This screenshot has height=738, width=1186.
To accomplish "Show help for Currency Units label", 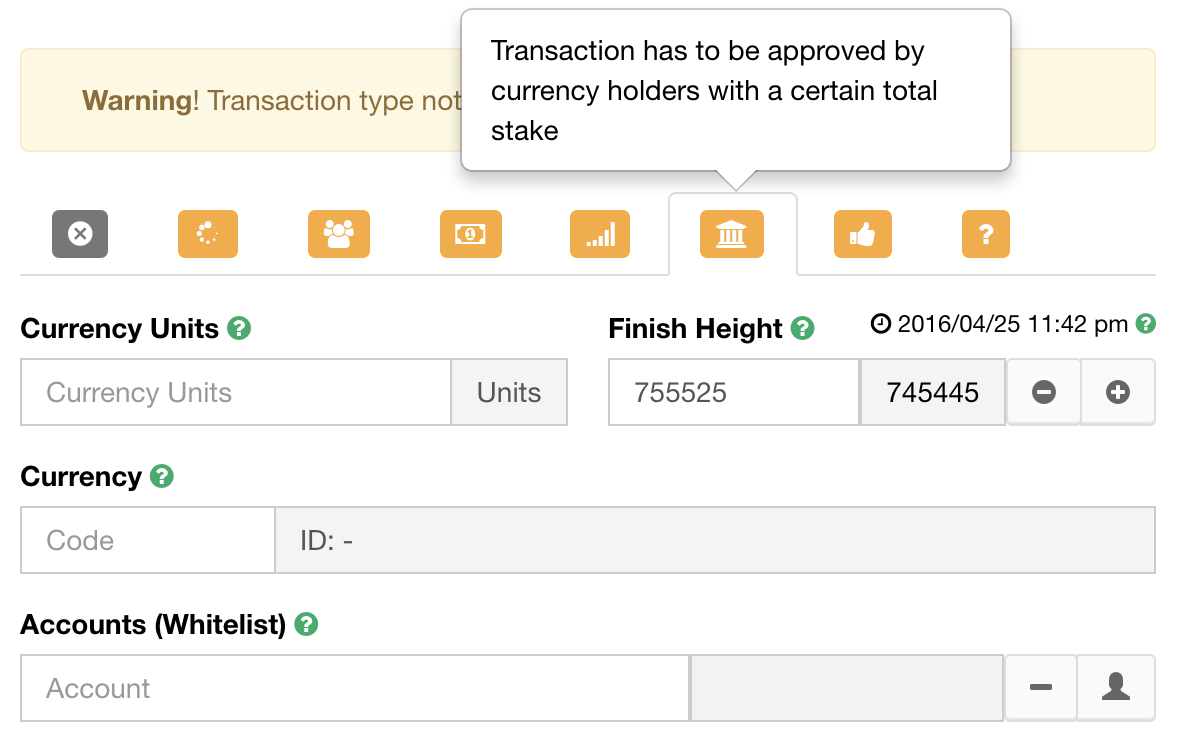I will 239,328.
